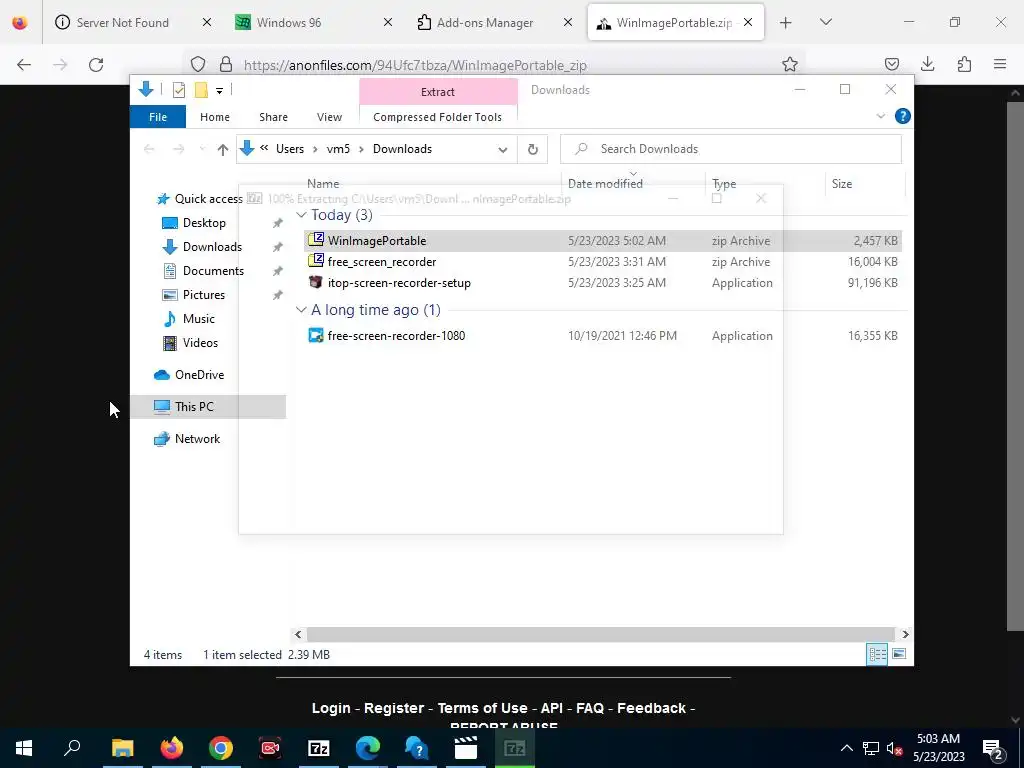Select Compressed Folder Tools tab

pyautogui.click(x=438, y=117)
